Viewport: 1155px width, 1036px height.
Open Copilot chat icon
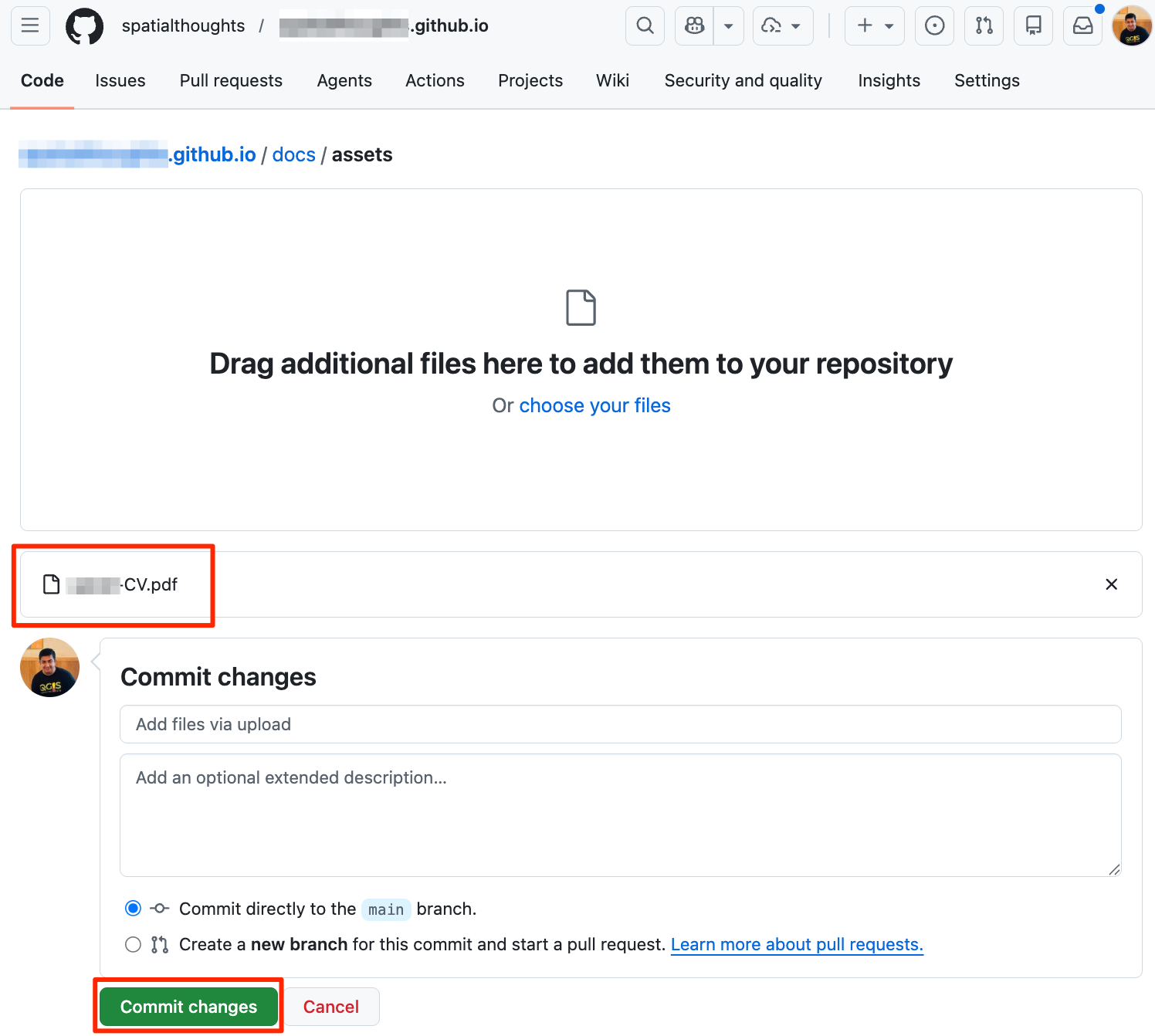tap(695, 26)
